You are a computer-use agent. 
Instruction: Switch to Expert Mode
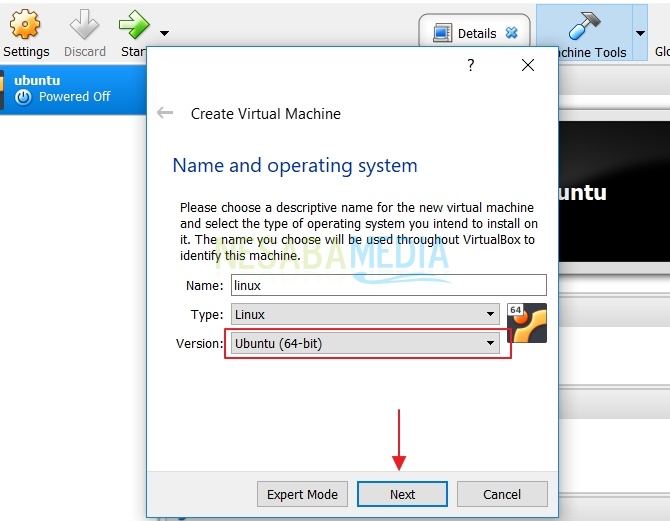point(302,494)
